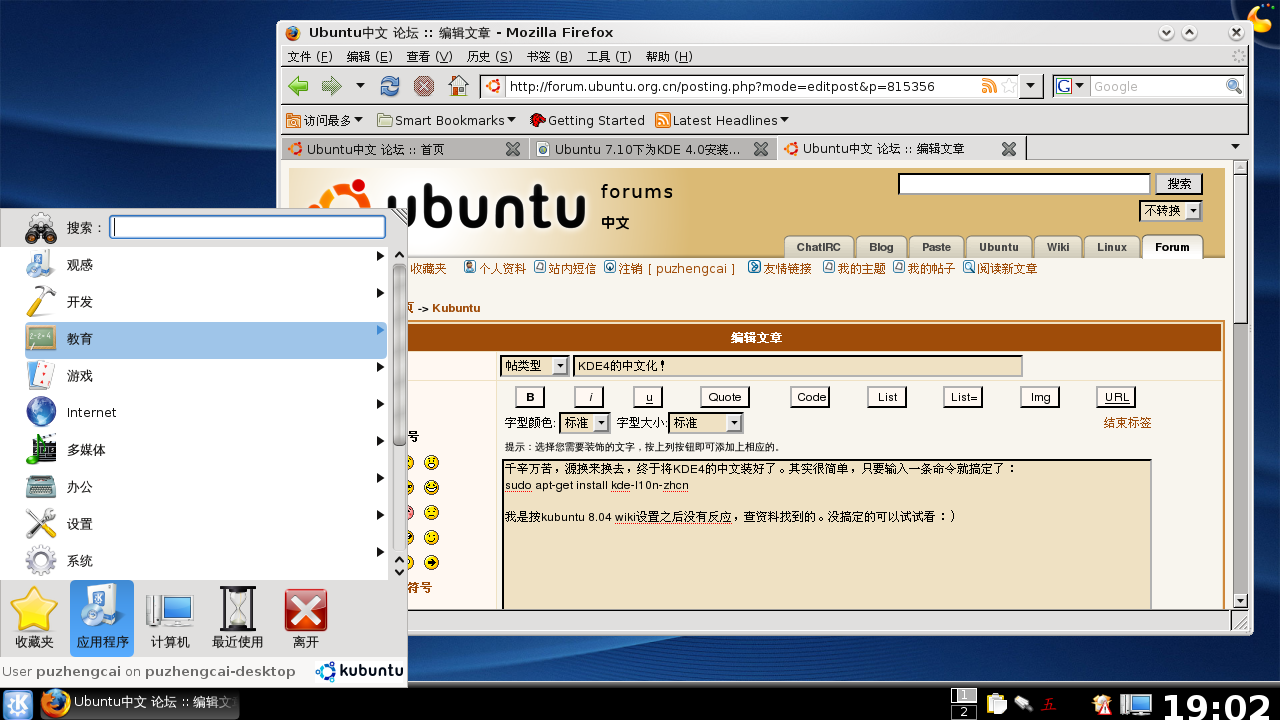Image resolution: width=1280 pixels, height=720 pixels.
Task: Insert URL tag button
Action: click(x=1116, y=397)
